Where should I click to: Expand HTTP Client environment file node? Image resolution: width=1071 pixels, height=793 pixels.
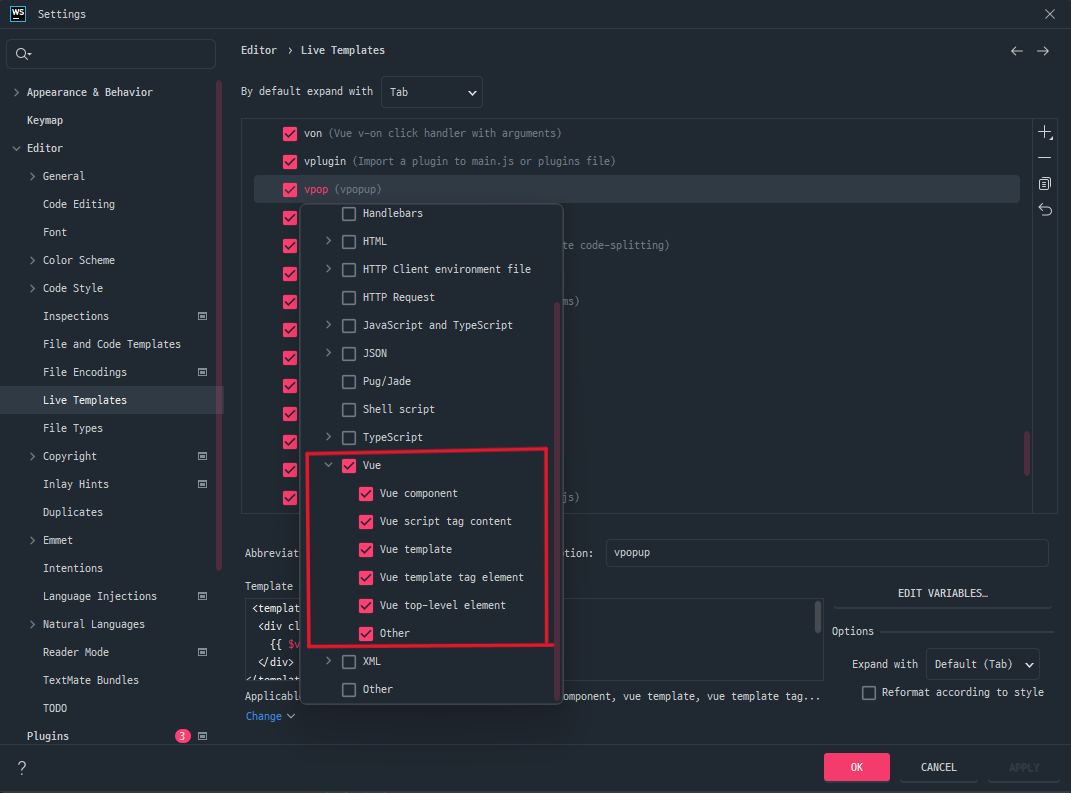coord(329,269)
